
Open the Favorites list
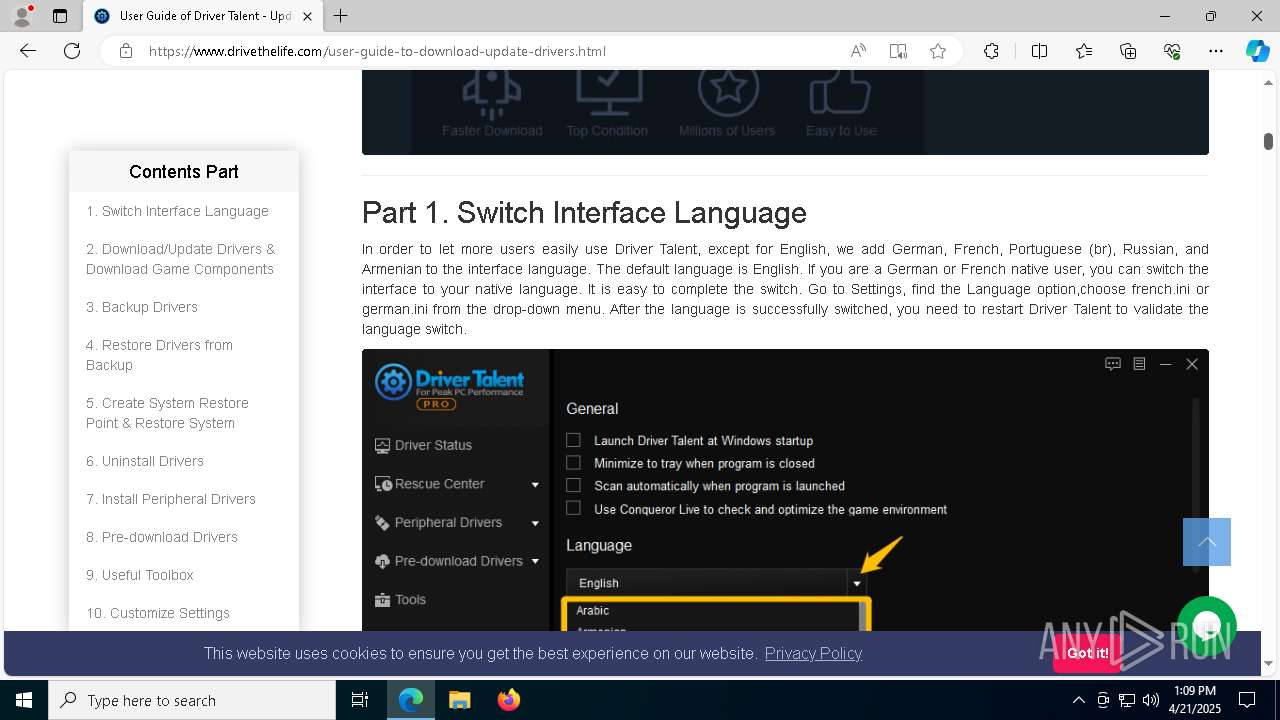1084,51
